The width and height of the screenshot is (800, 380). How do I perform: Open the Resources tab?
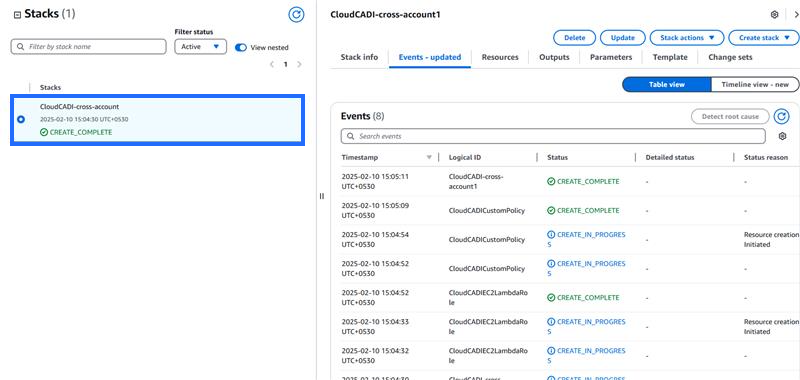500,57
